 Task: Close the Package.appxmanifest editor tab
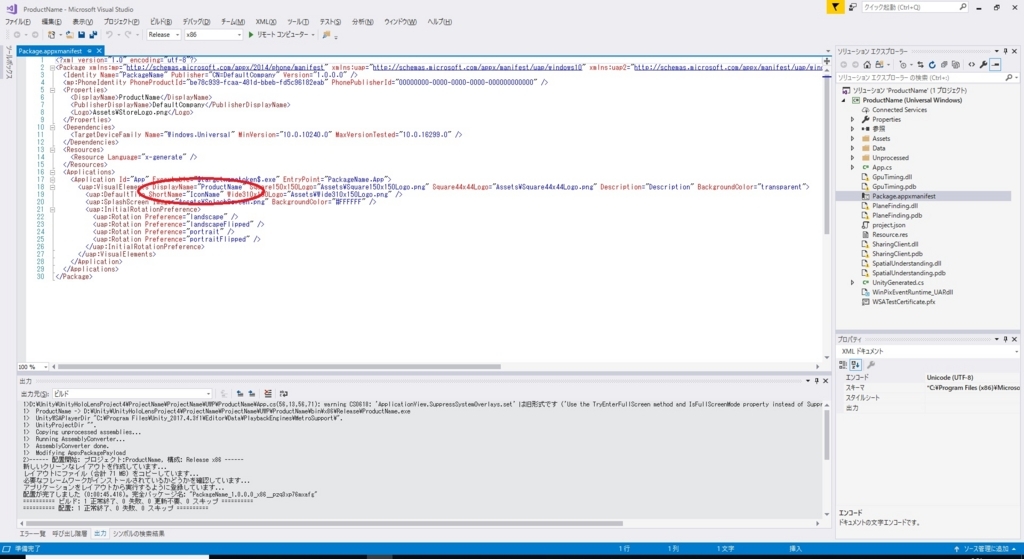(99, 51)
